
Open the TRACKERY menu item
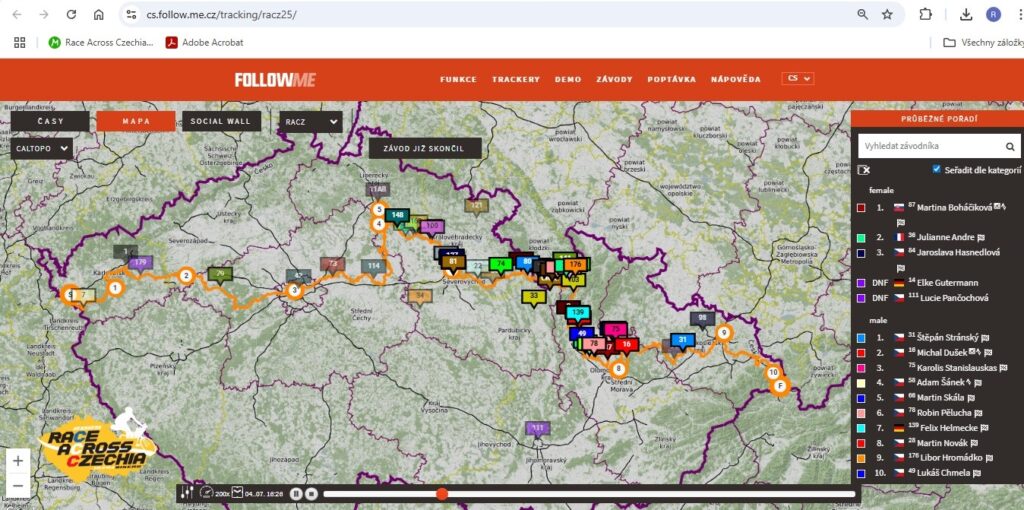click(515, 79)
